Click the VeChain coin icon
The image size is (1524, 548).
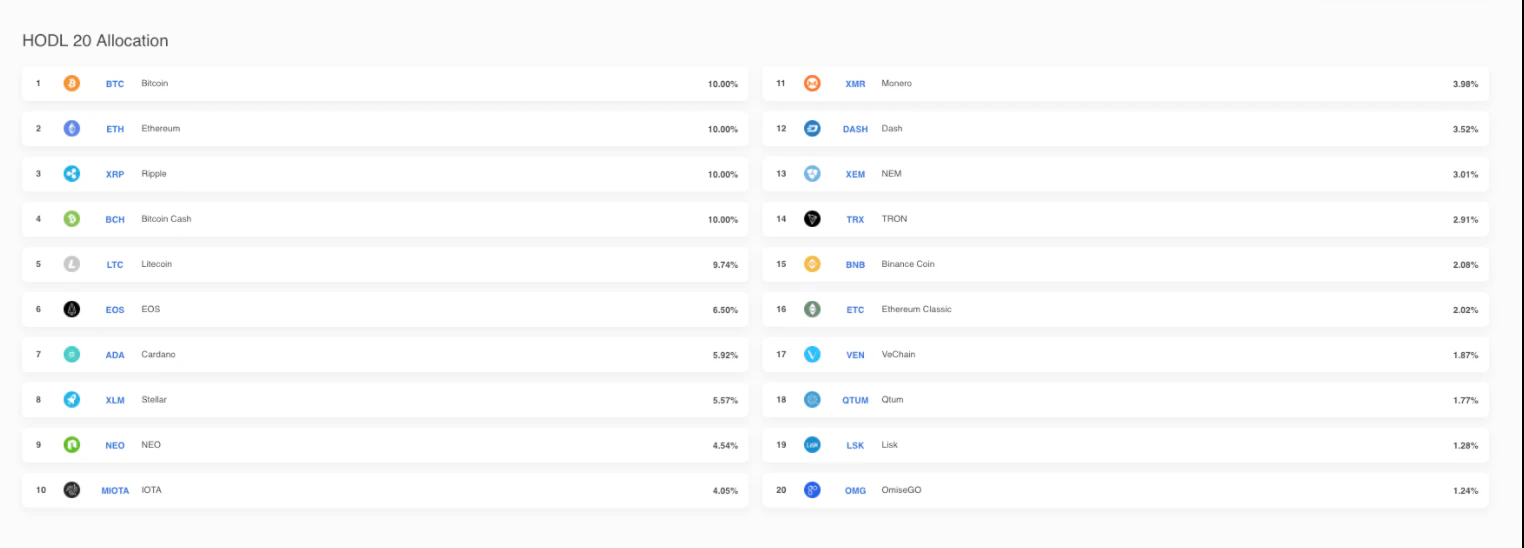(812, 354)
